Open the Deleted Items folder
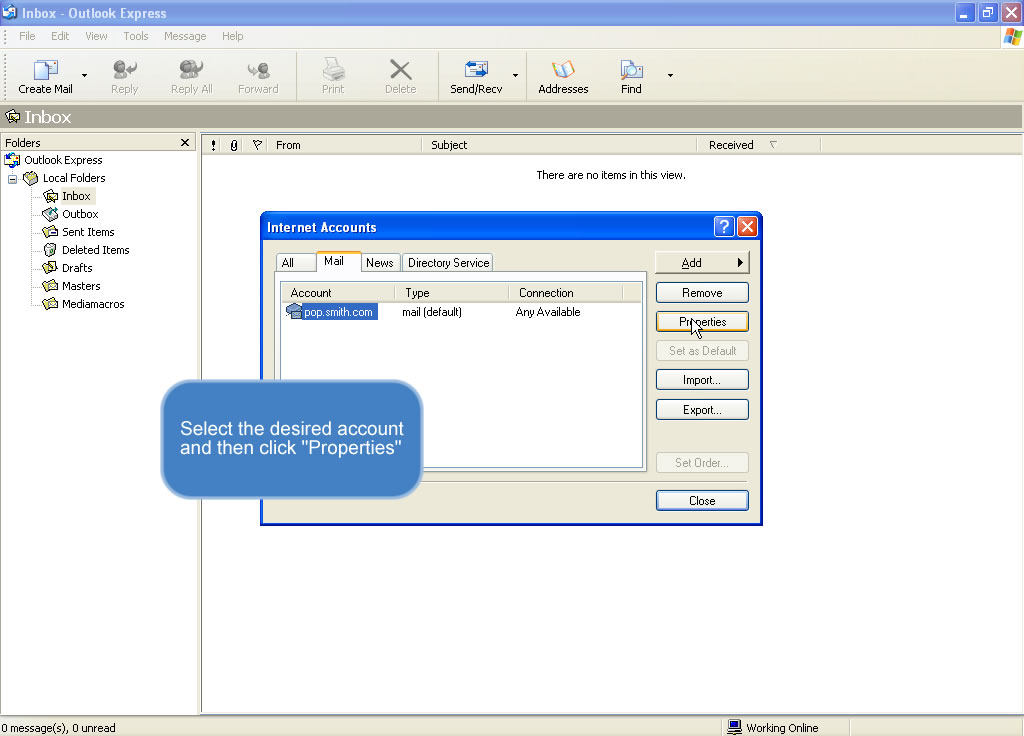This screenshot has height=736, width=1024. (95, 250)
